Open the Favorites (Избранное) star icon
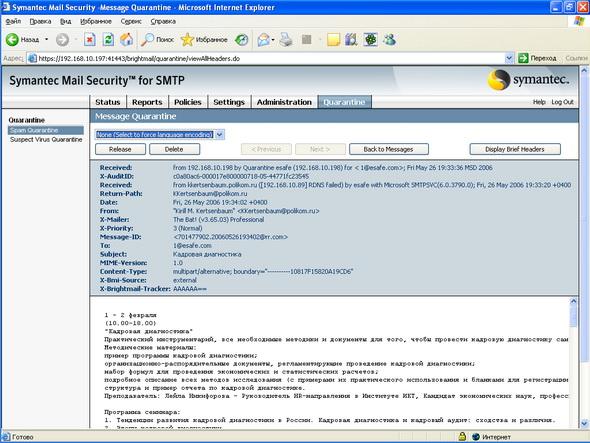Screen dimensions: 590x443 point(187,40)
